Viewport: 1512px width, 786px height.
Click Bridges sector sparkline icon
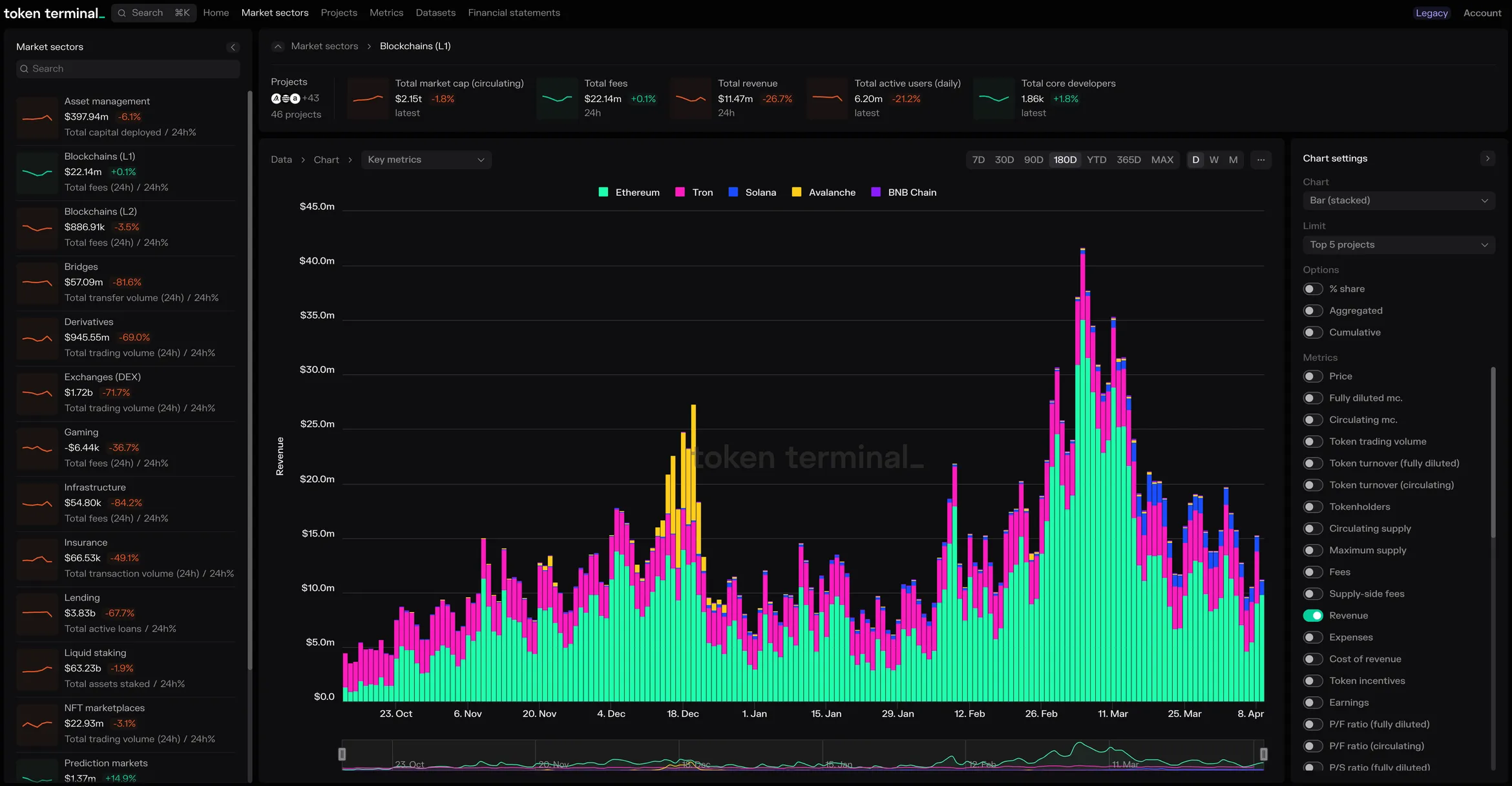point(37,283)
